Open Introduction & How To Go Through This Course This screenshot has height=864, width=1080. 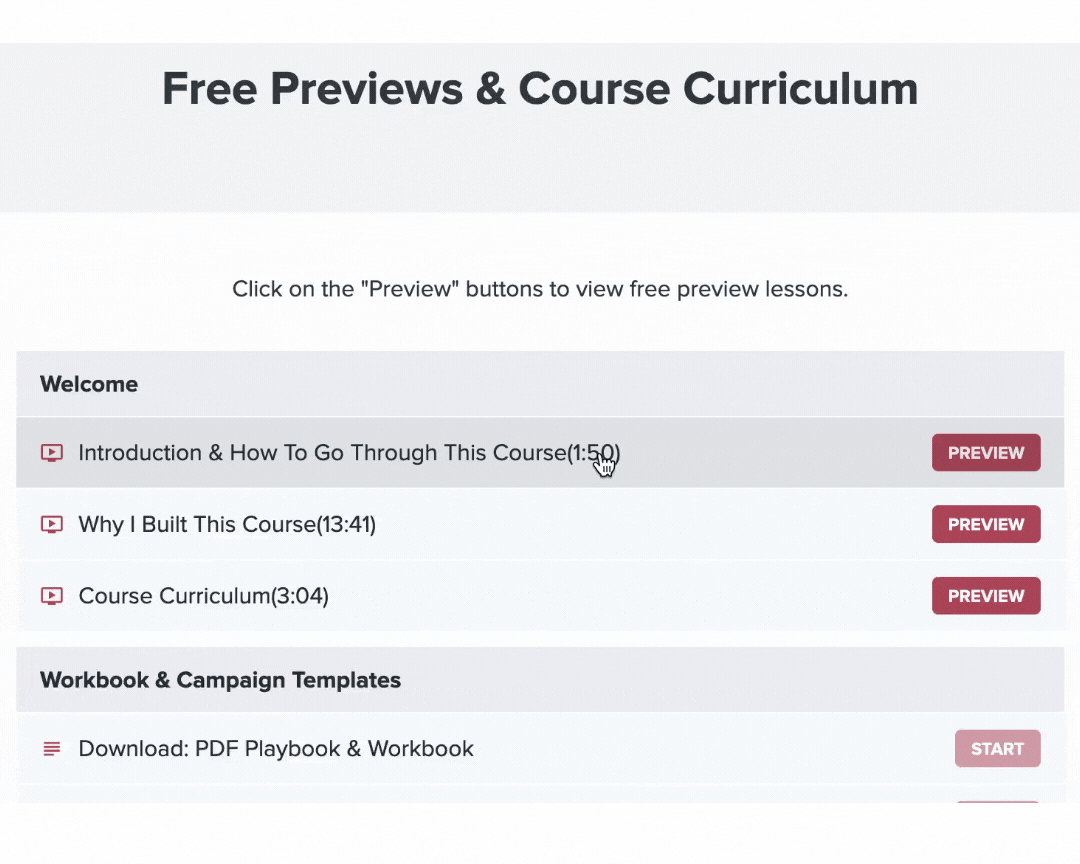pyautogui.click(x=349, y=453)
